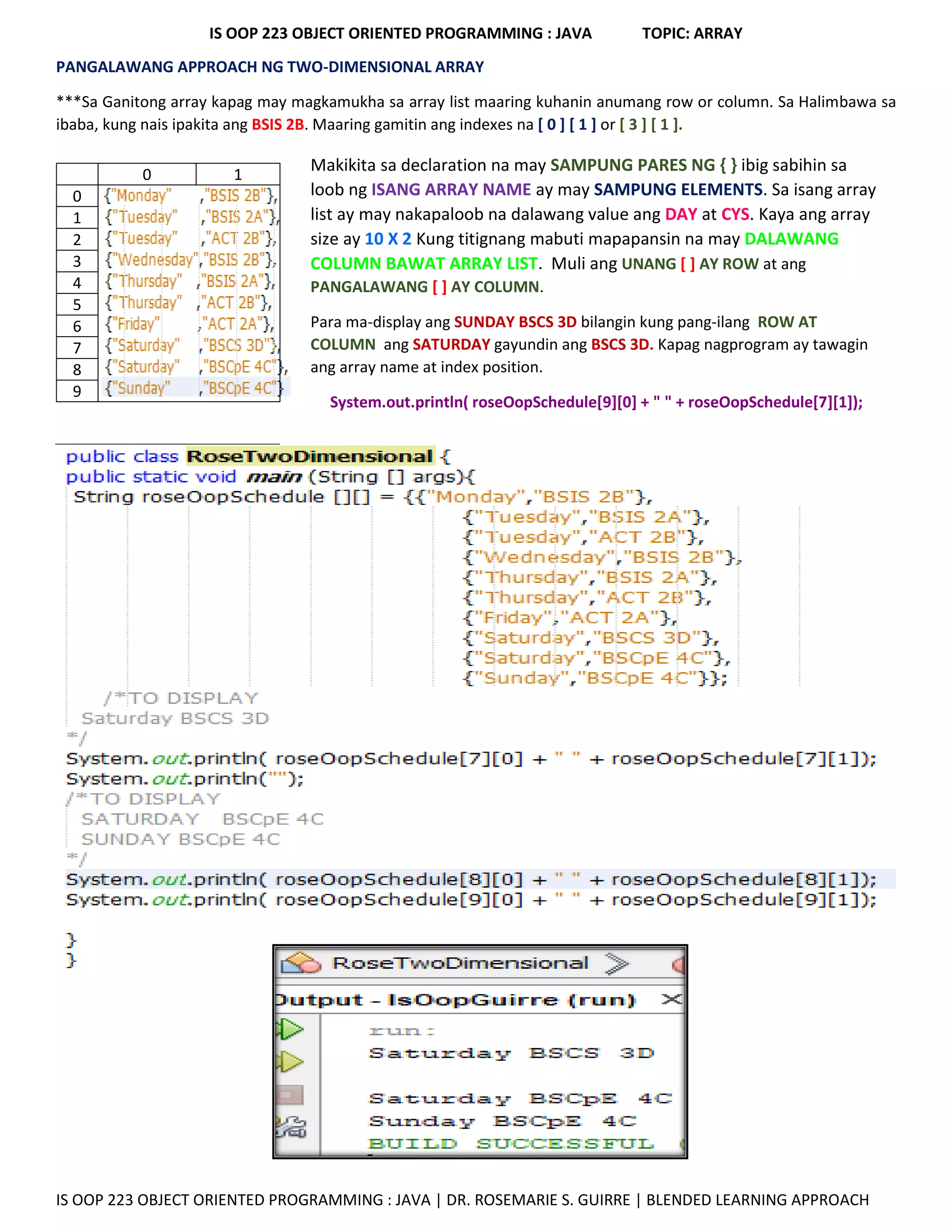Click the {"Saturday","BSCS 3D"} code line
The image size is (952, 1232).
coord(590,638)
